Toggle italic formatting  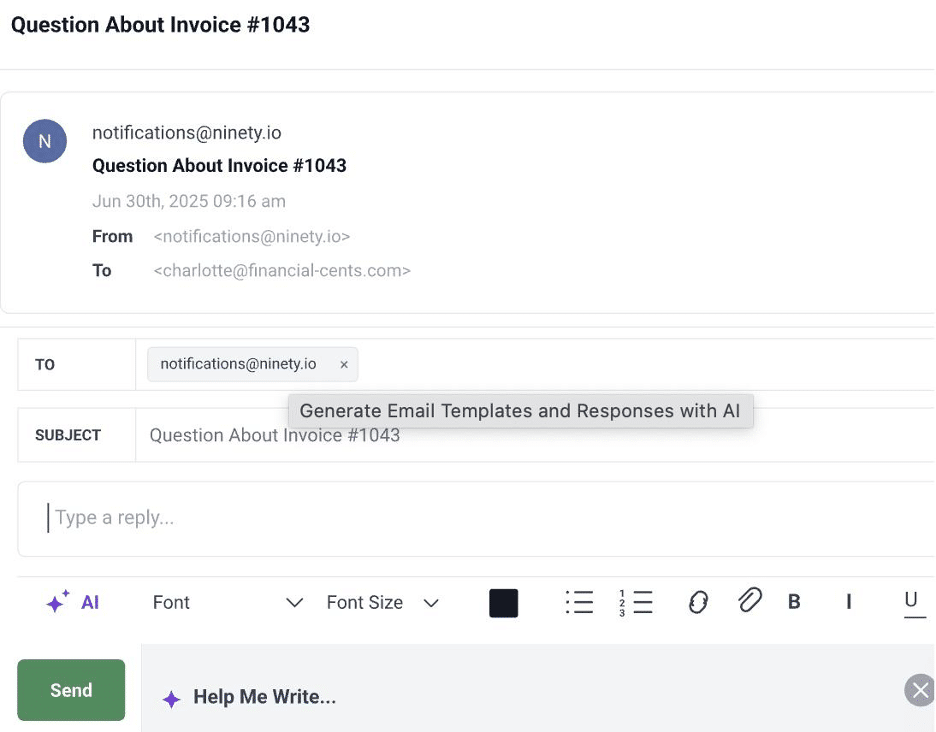848,602
